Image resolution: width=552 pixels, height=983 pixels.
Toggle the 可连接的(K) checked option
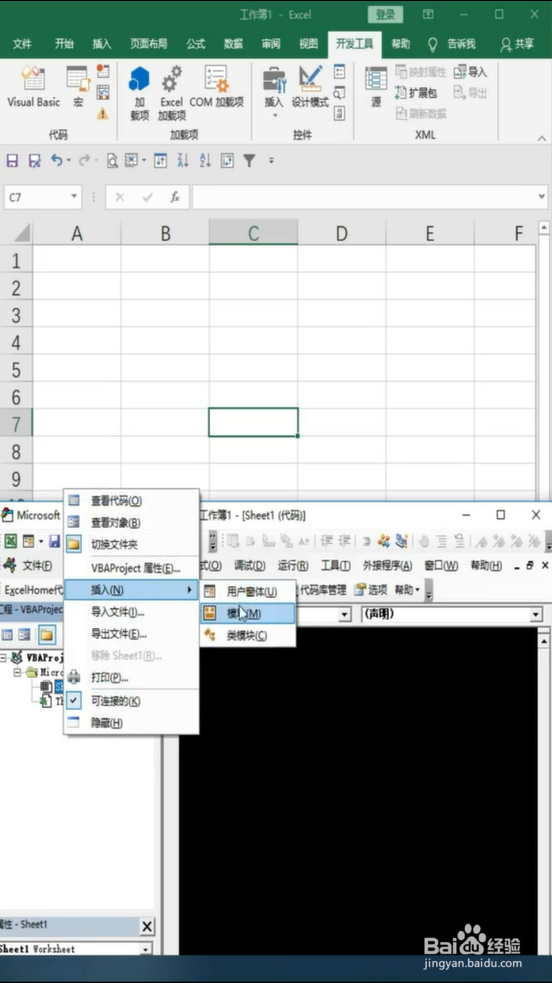(x=132, y=701)
